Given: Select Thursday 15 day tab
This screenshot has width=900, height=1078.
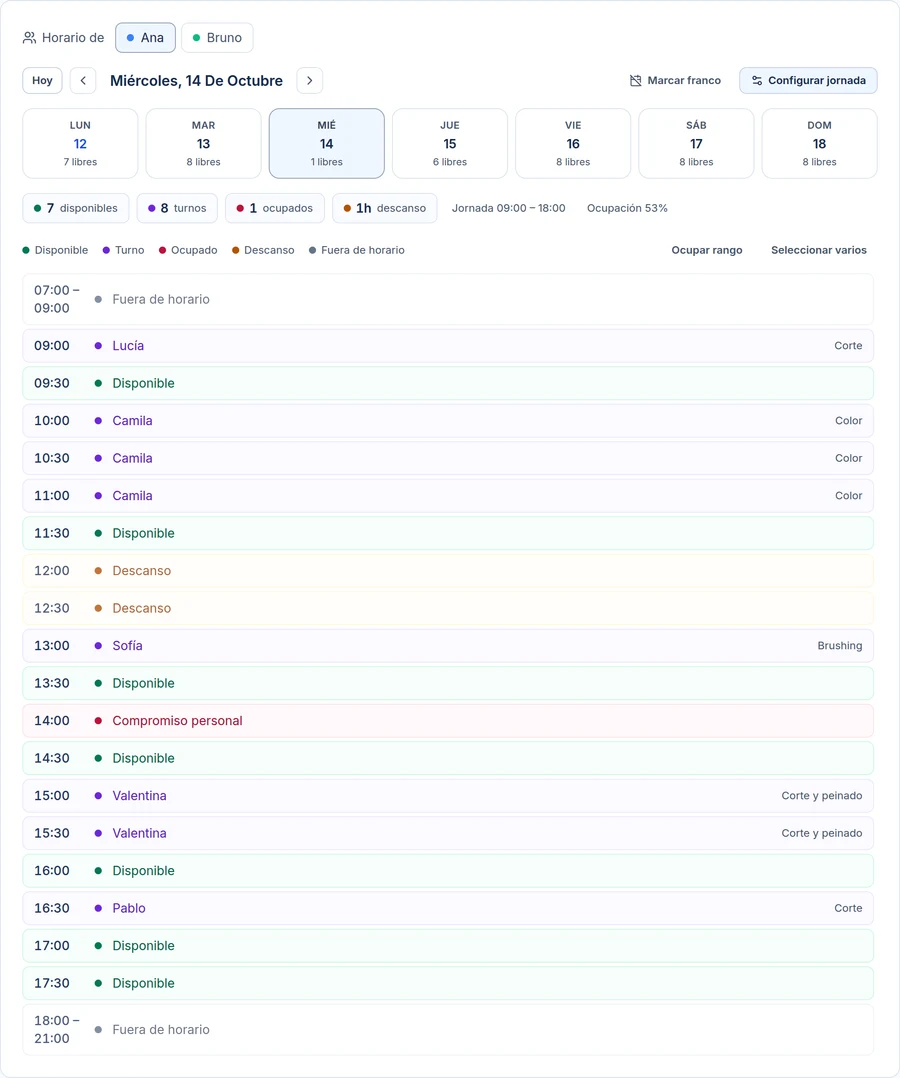Looking at the screenshot, I should tap(450, 143).
